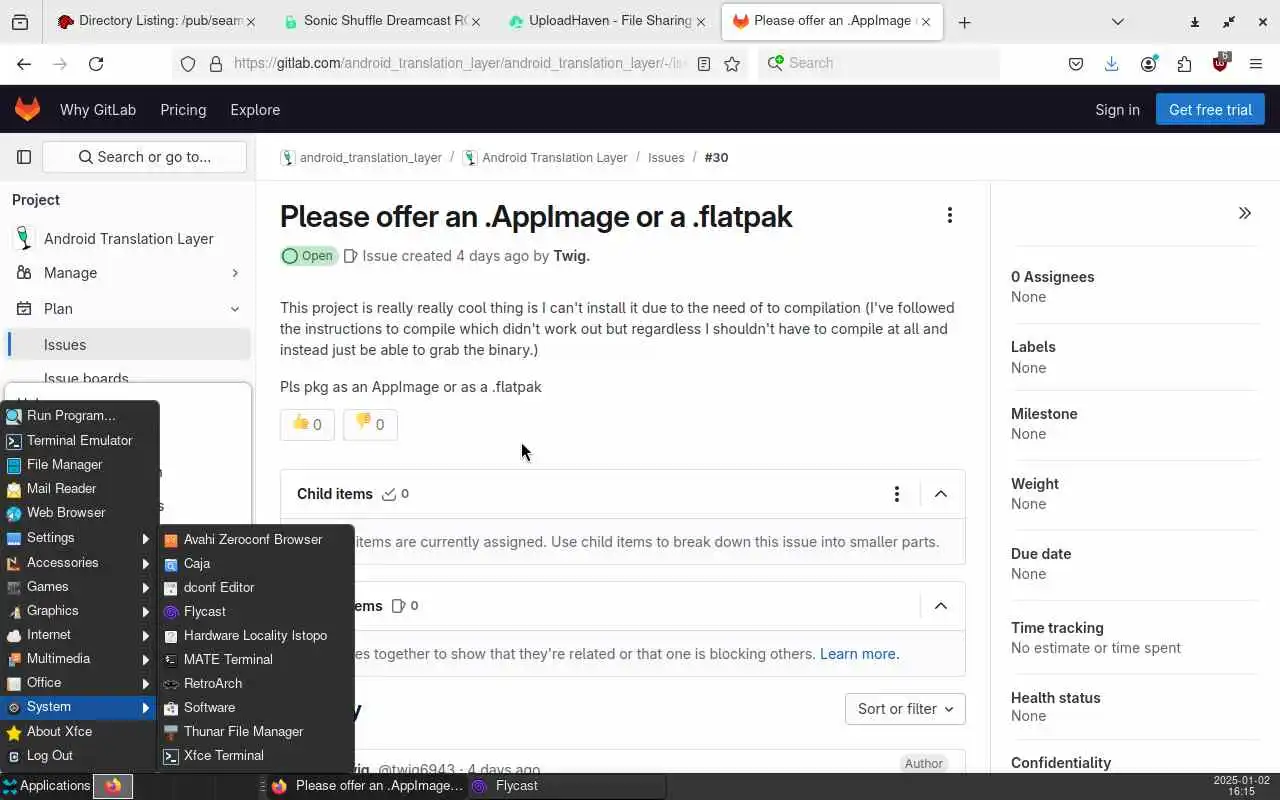Click the Sign in link
The image size is (1280, 800).
click(x=1117, y=110)
